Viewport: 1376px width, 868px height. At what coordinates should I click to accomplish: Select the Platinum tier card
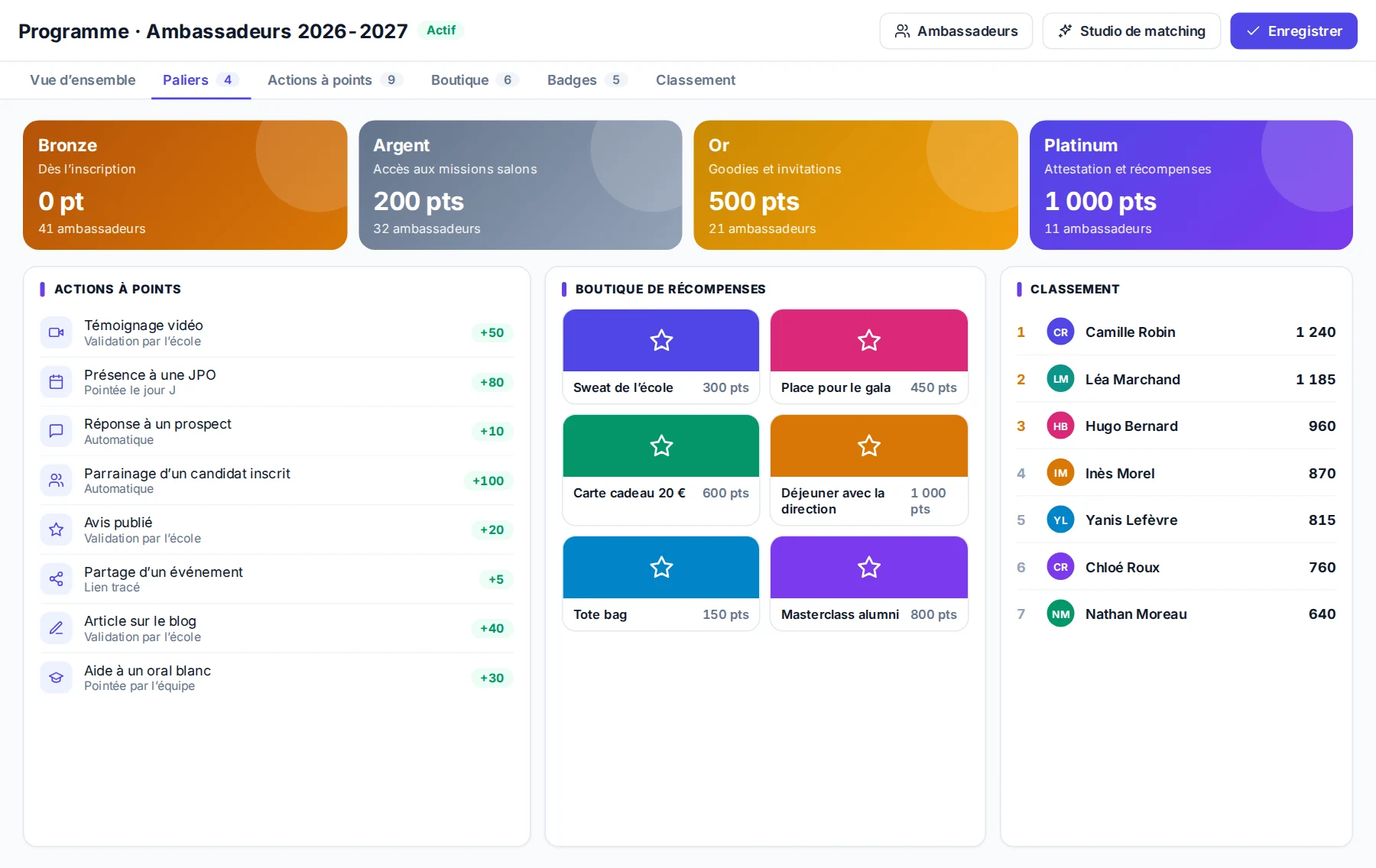(x=1191, y=185)
